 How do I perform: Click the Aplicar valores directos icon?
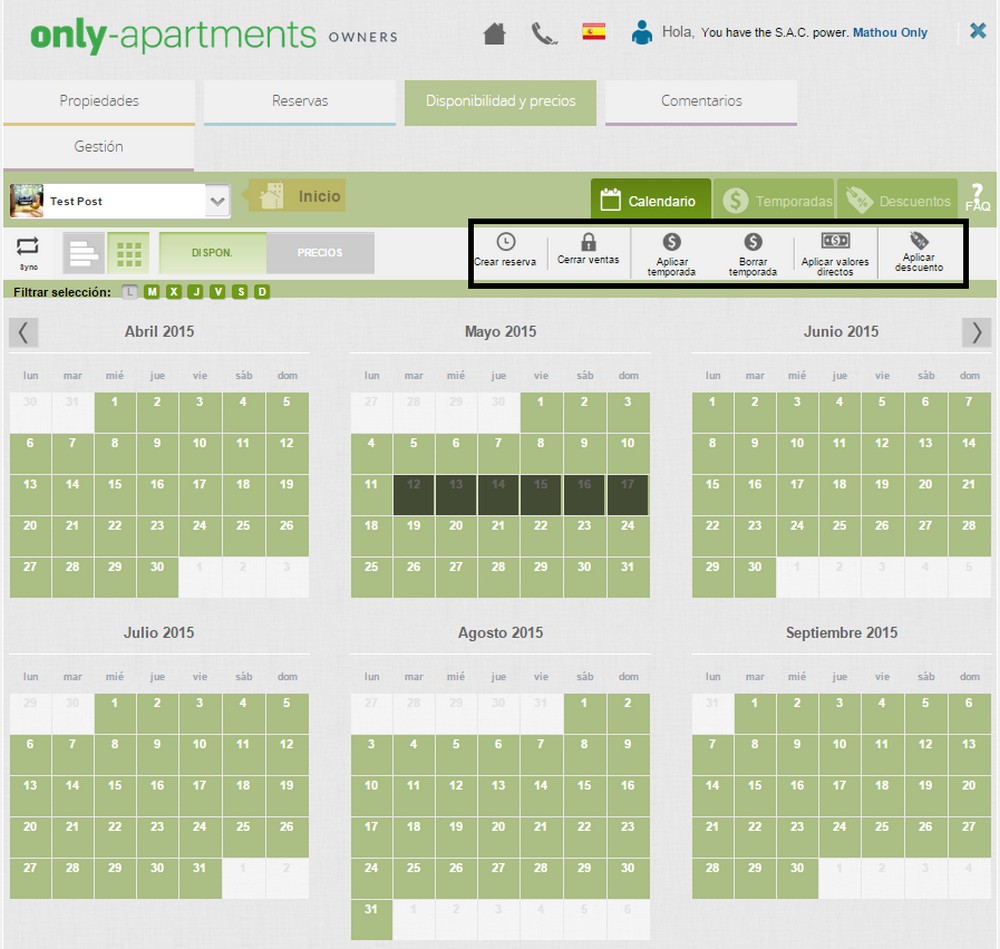pyautogui.click(x=835, y=241)
